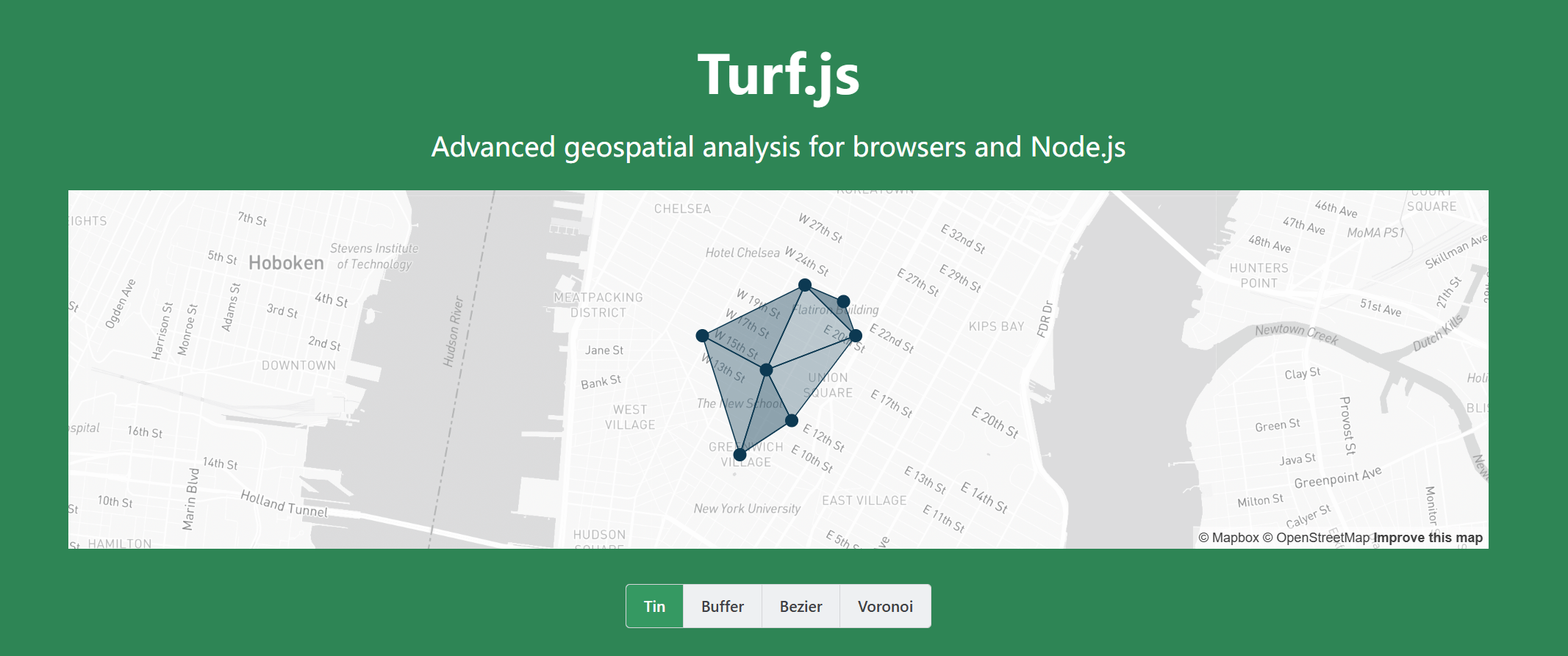This screenshot has height=656, width=1568.
Task: Switch to the Buffer example
Action: click(723, 606)
